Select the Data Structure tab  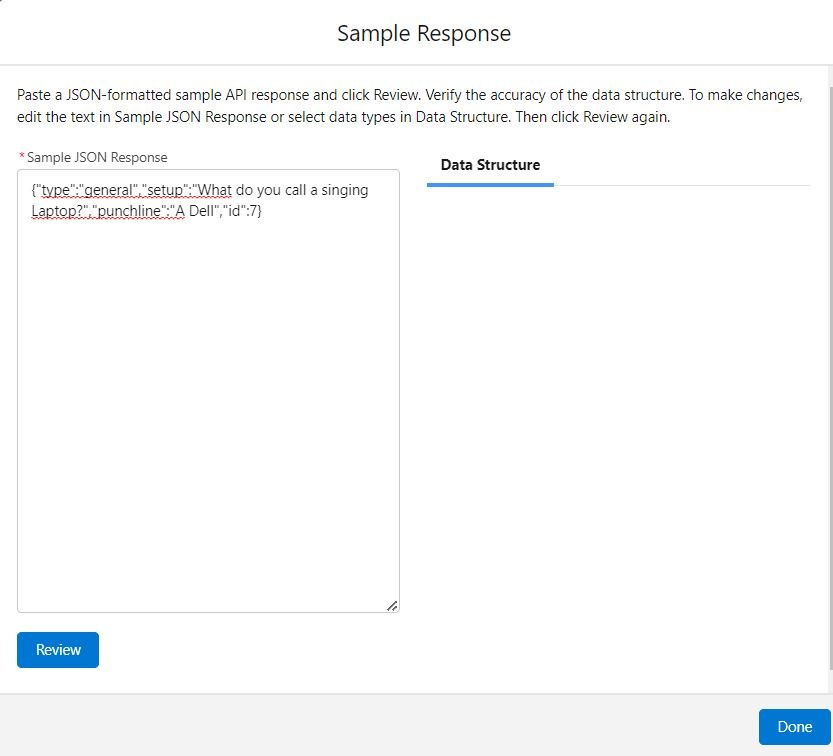(490, 165)
